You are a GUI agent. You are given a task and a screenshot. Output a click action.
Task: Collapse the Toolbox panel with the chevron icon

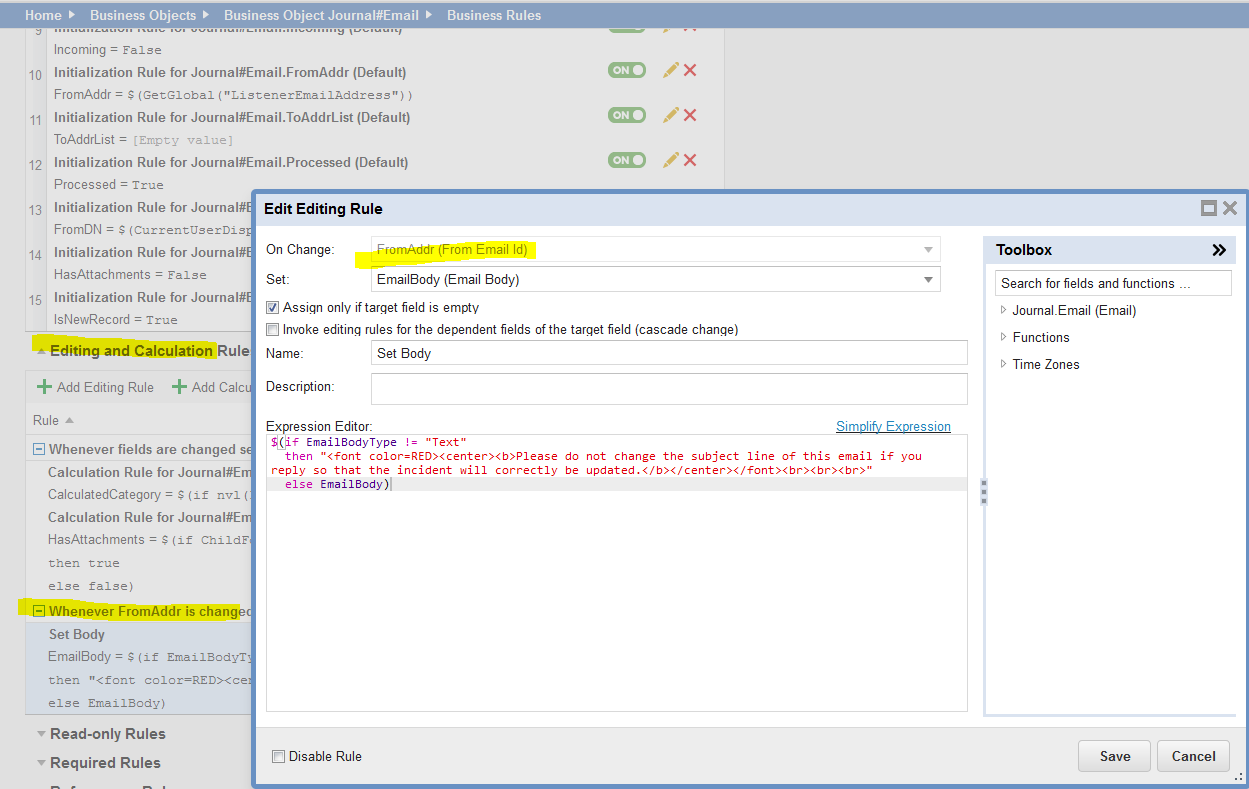click(x=1218, y=250)
